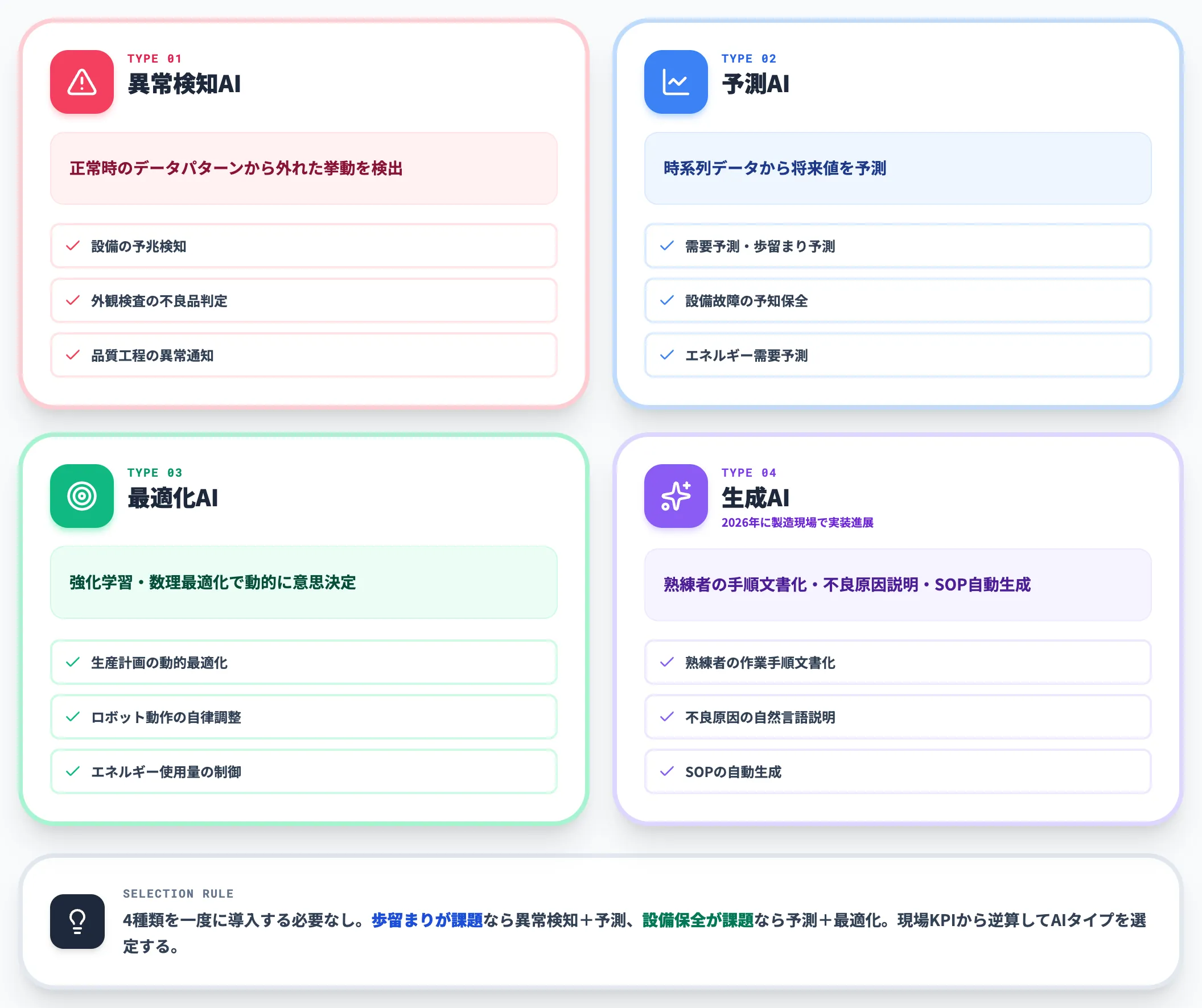1202x1008 pixels.
Task: Click the checkmark beside SOPの自動生成
Action: (x=667, y=772)
